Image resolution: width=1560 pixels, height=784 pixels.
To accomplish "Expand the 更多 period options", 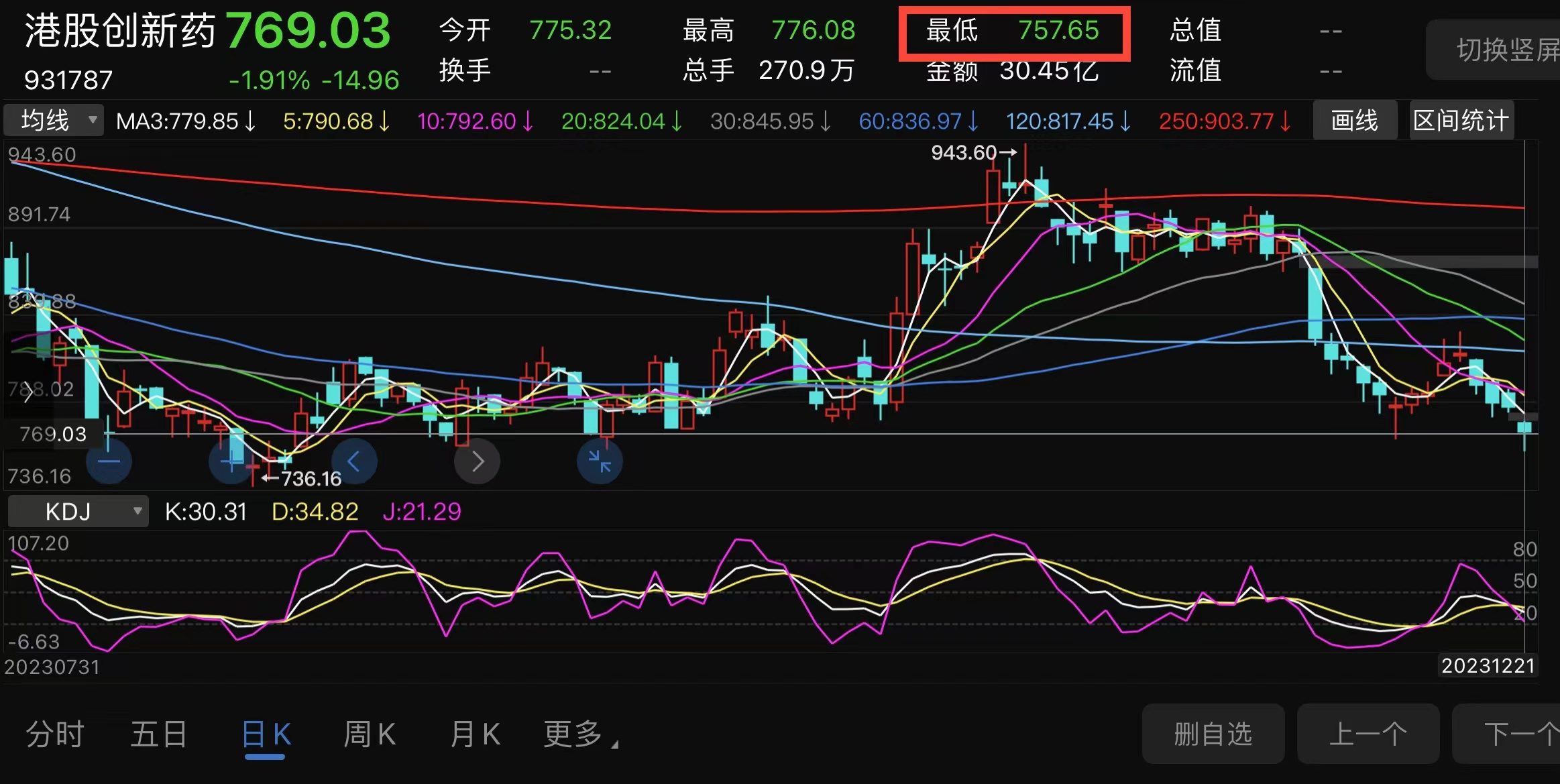I will coord(580,734).
